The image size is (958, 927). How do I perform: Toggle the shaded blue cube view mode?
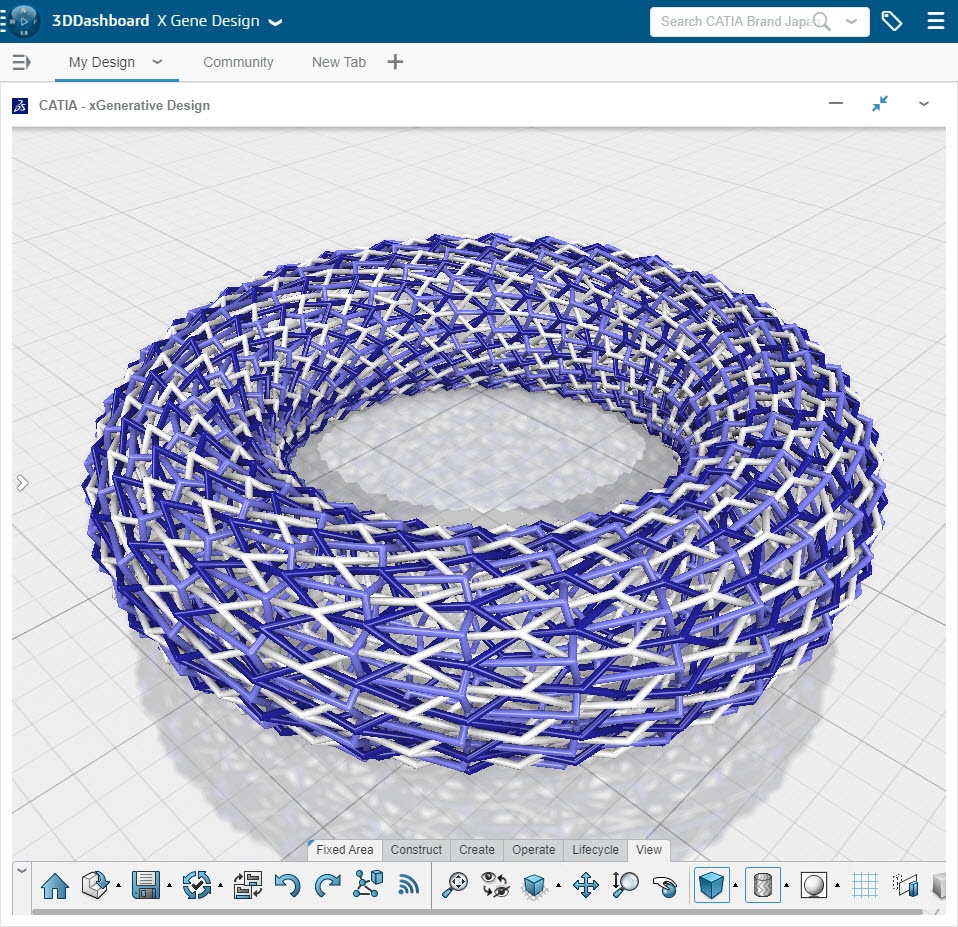point(712,885)
